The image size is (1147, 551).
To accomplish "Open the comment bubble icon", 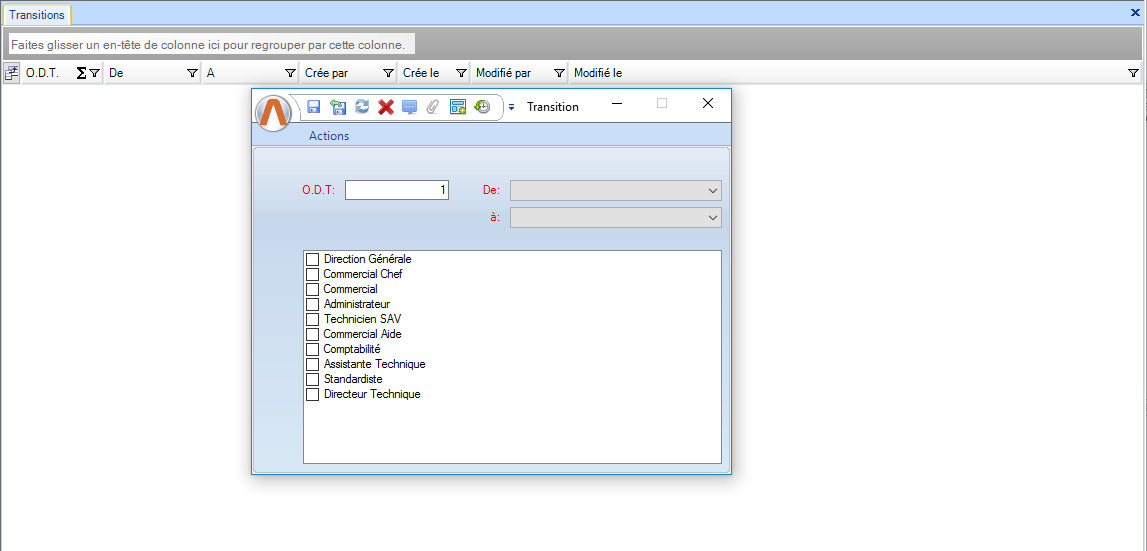I will pos(409,107).
